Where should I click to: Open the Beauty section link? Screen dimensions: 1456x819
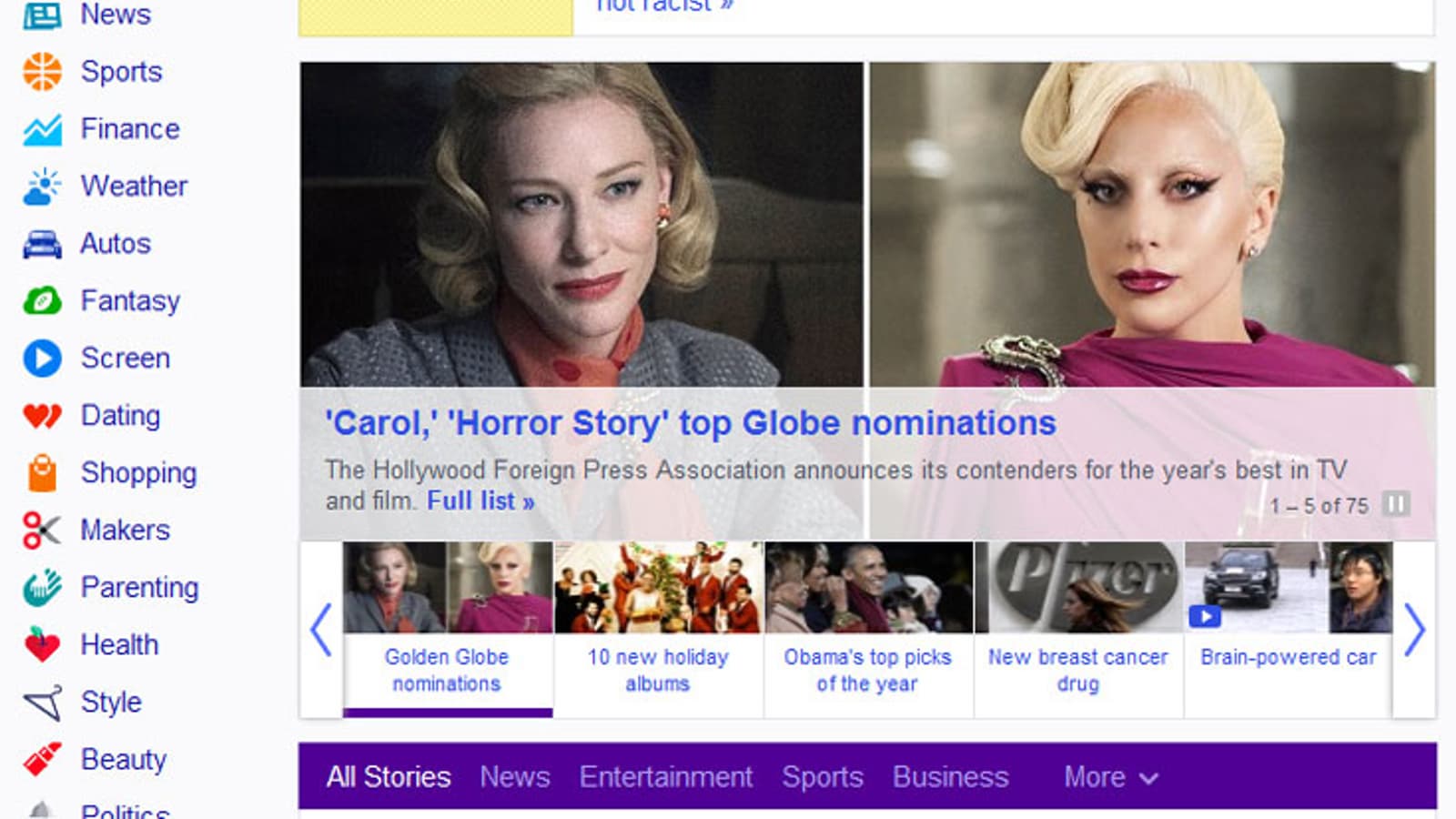tap(124, 760)
